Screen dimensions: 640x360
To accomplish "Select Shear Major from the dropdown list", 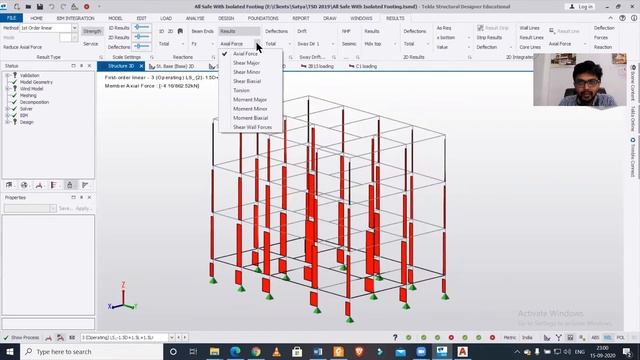I will tap(246, 63).
